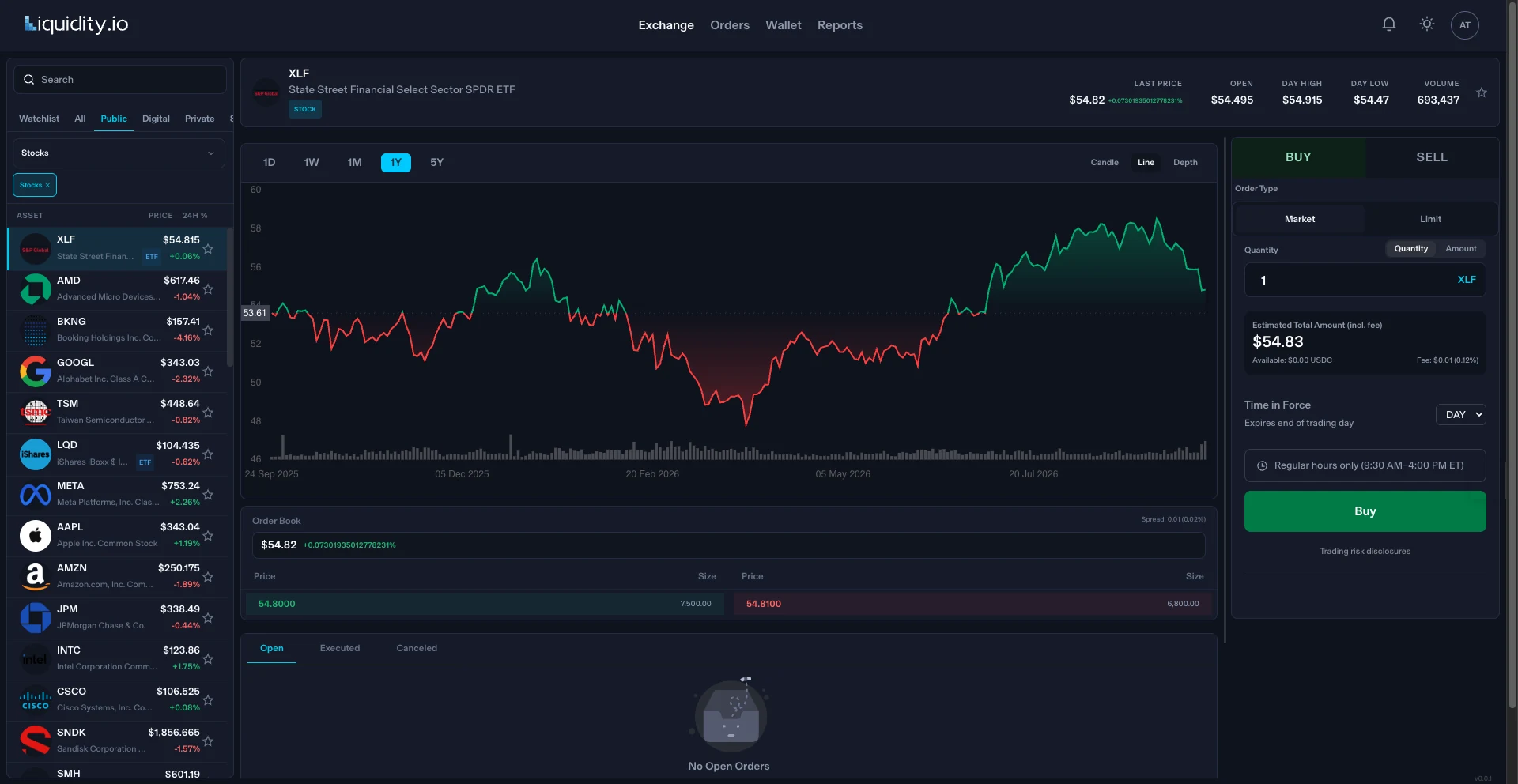Go to the Orders page
1518x784 pixels.
pyautogui.click(x=729, y=25)
